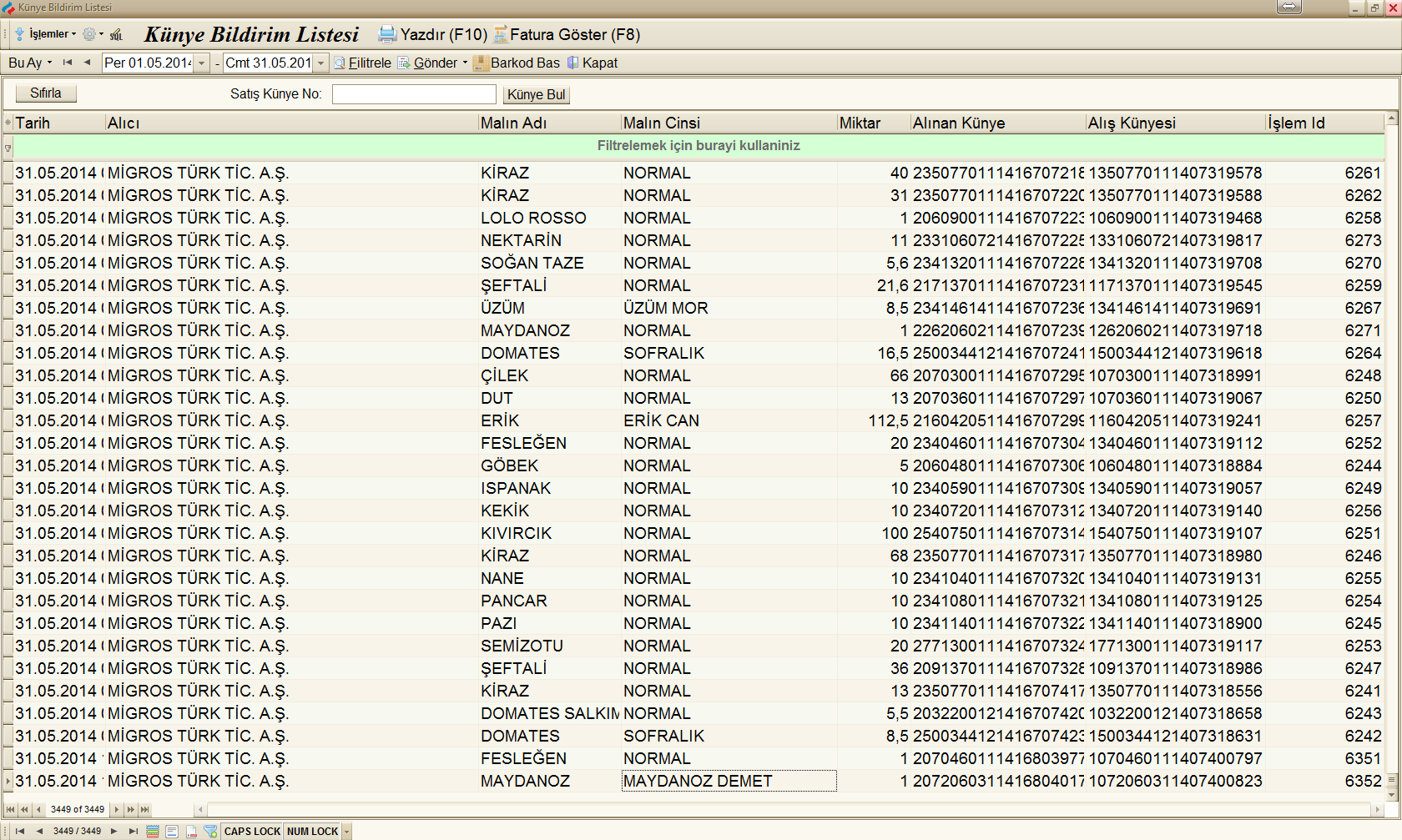
Task: Click the filter row funnel indicator icon
Action: 8,148
